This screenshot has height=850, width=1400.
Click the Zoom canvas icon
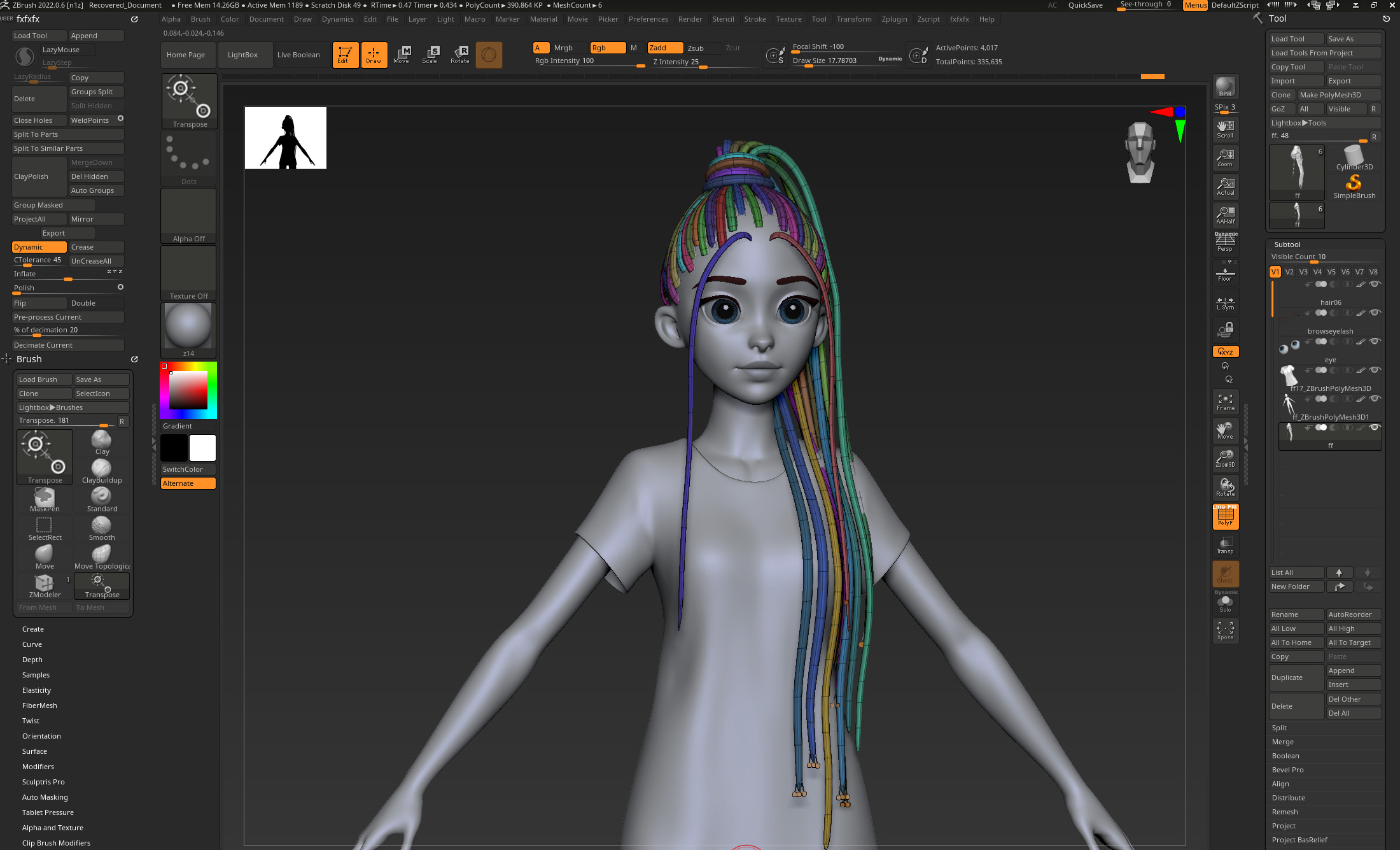[x=1225, y=157]
